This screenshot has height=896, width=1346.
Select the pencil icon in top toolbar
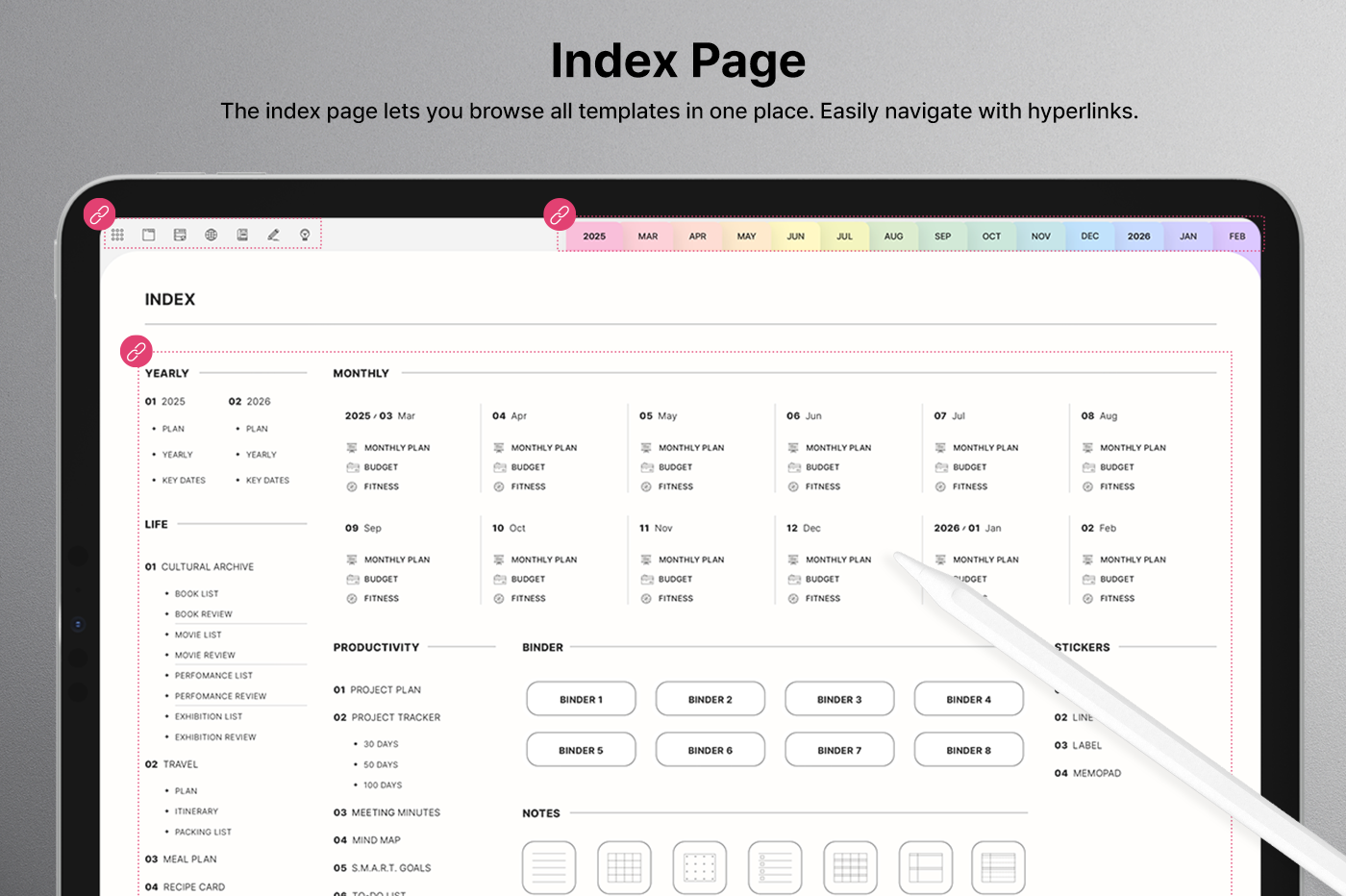point(273,235)
